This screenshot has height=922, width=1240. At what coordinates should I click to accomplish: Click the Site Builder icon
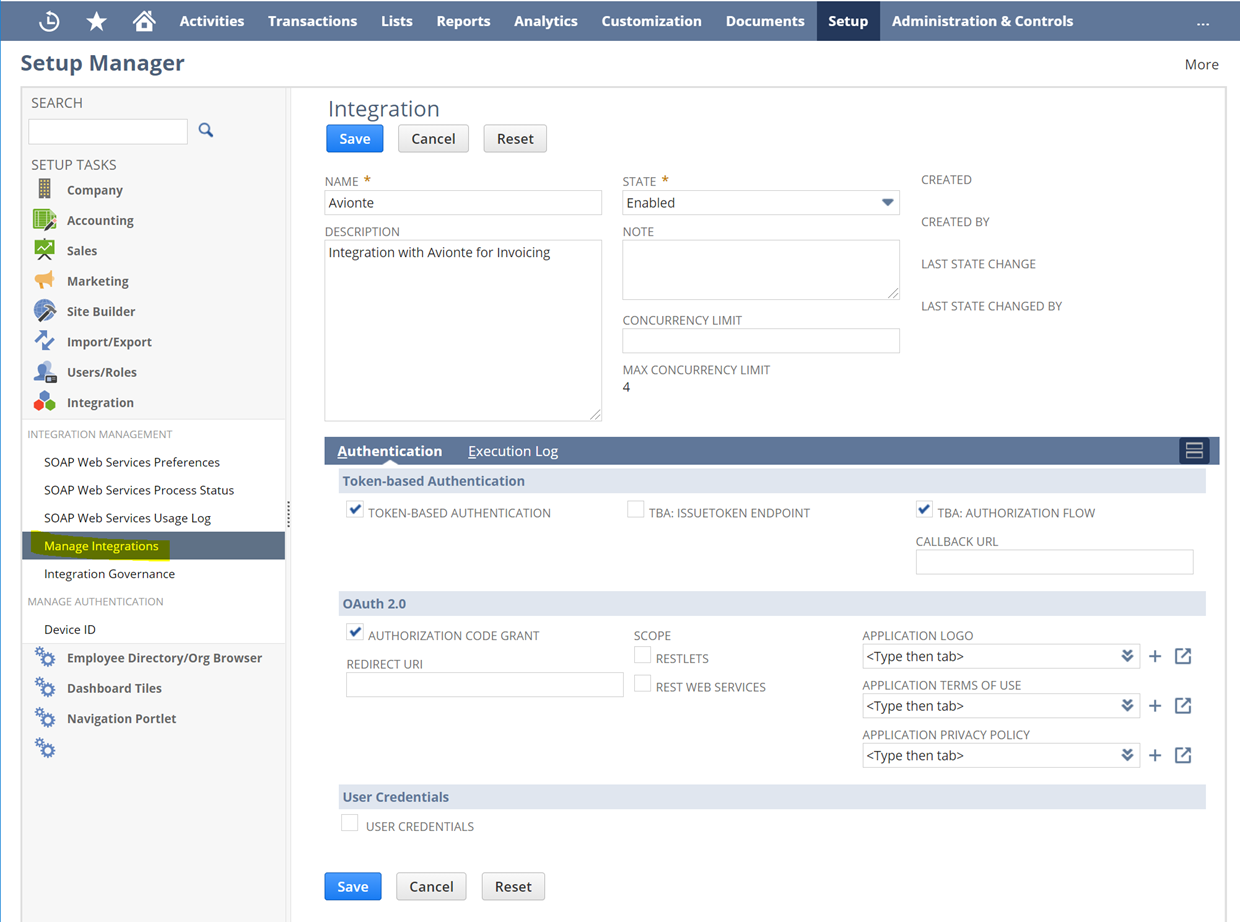[44, 311]
